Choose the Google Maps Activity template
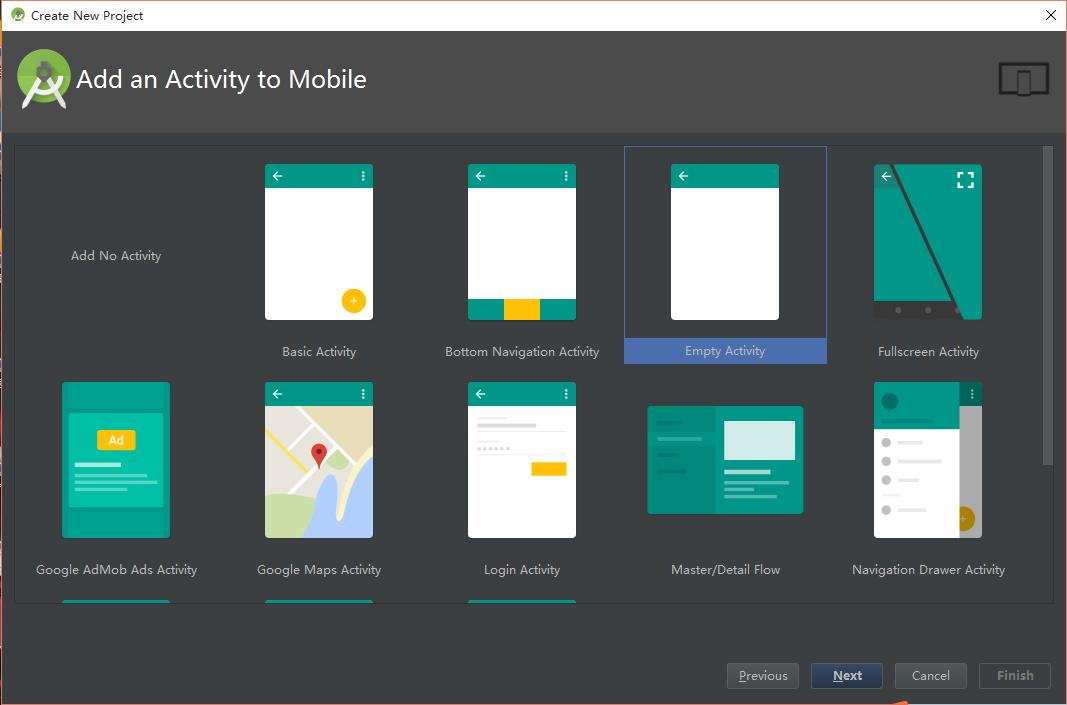This screenshot has height=705, width=1067. click(318, 460)
